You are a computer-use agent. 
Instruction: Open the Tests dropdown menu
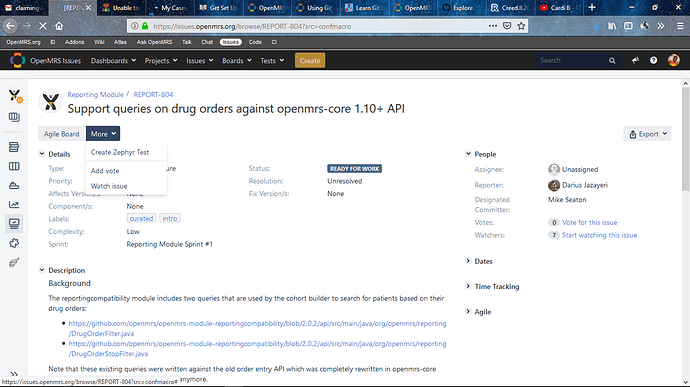coord(272,61)
